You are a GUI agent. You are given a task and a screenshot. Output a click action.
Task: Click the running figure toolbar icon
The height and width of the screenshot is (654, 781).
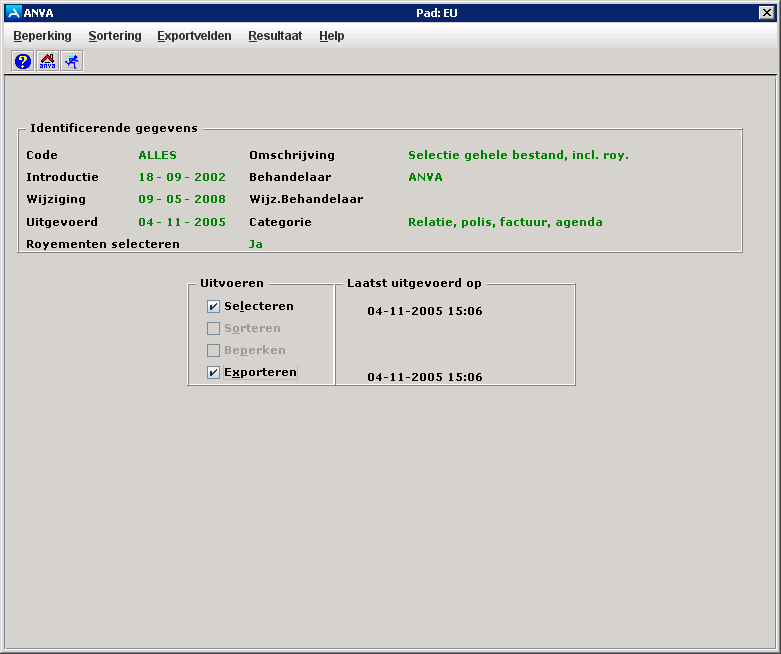tap(72, 61)
